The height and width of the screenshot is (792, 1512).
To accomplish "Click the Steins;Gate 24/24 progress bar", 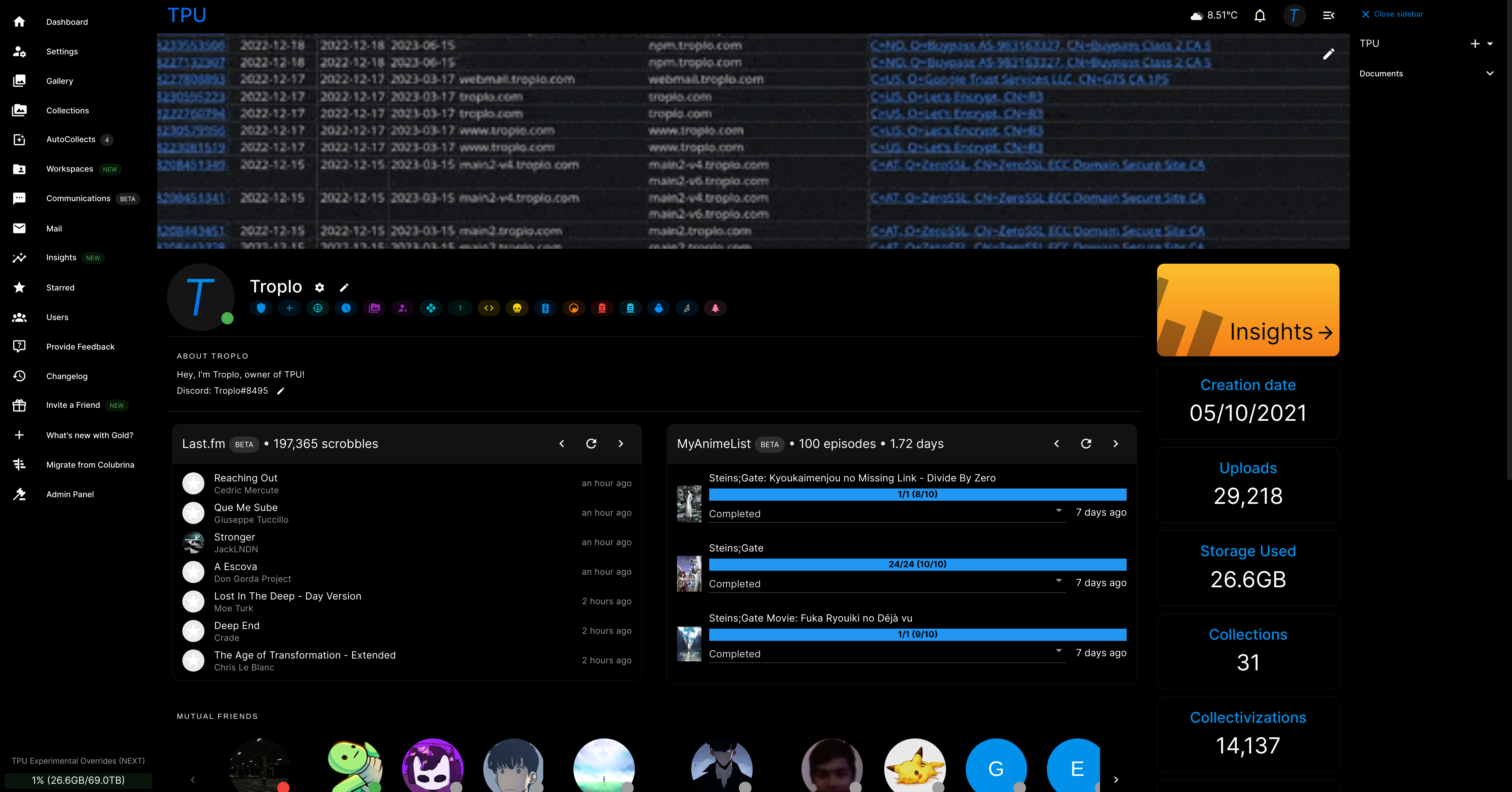I will click(917, 564).
